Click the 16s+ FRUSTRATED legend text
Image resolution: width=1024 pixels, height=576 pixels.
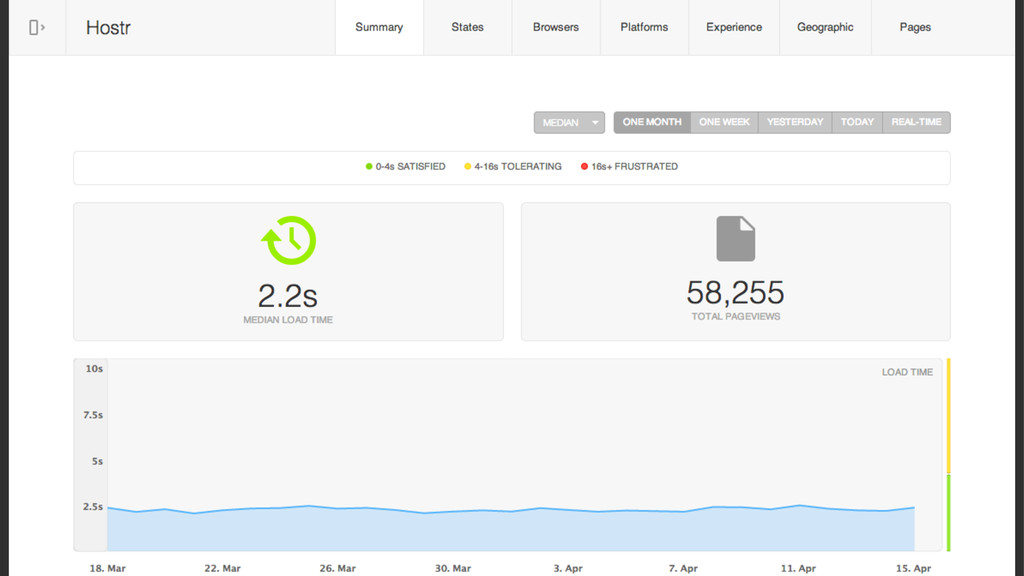click(634, 167)
